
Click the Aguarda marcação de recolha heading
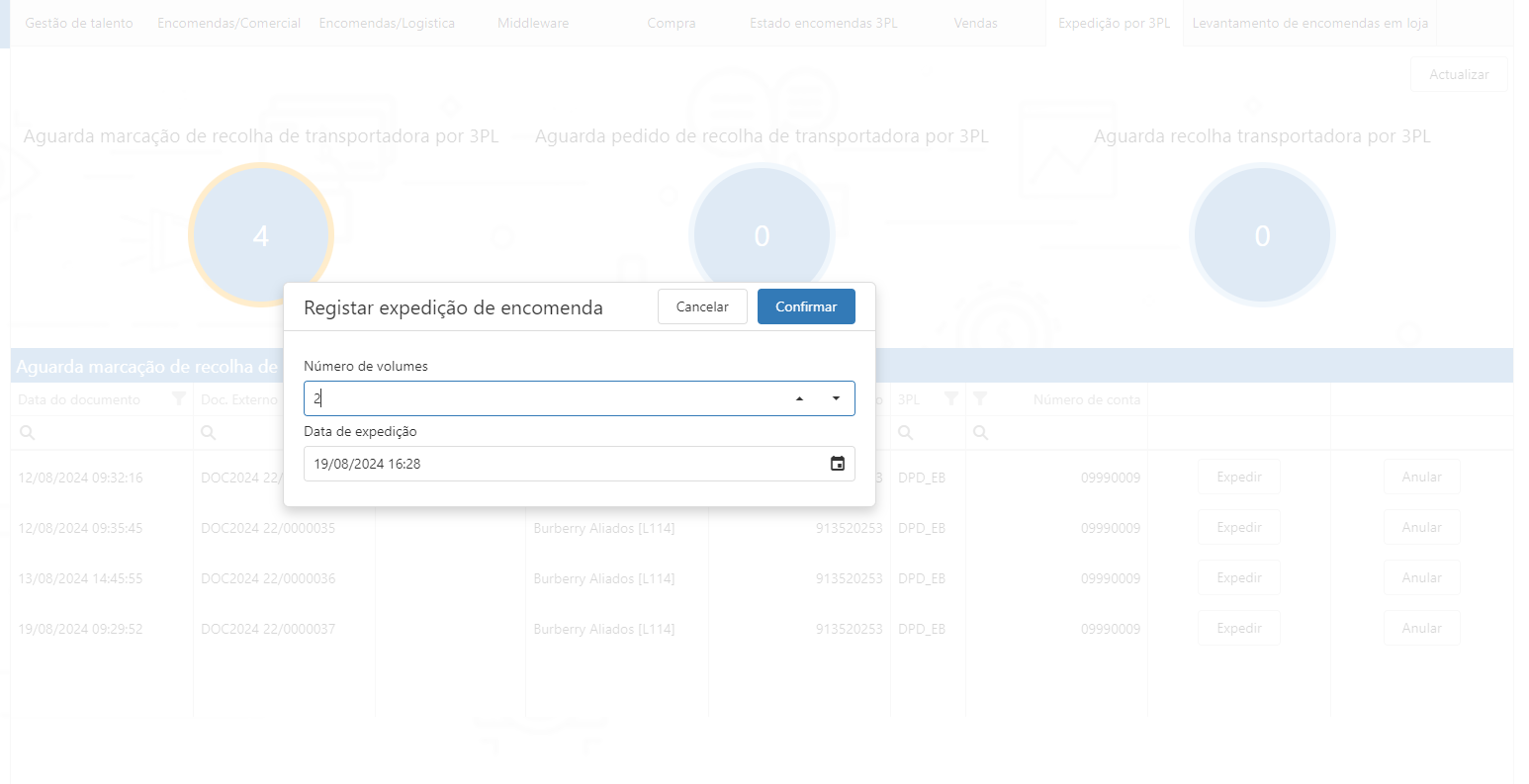pyautogui.click(x=261, y=136)
